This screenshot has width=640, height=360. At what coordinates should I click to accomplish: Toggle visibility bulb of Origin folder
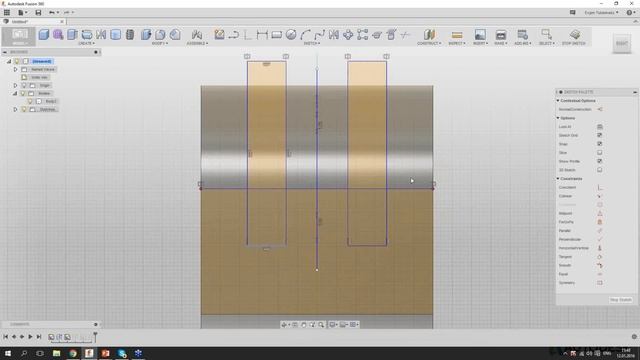(x=23, y=85)
